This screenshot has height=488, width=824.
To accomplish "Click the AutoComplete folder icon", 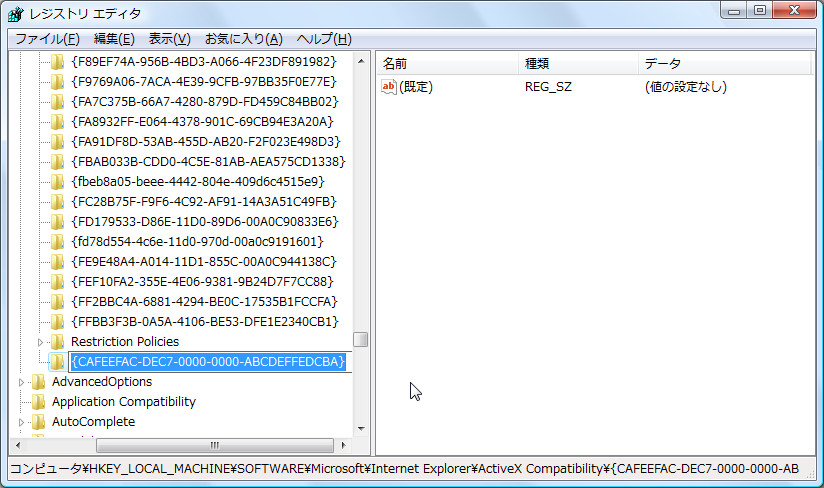I will point(38,422).
